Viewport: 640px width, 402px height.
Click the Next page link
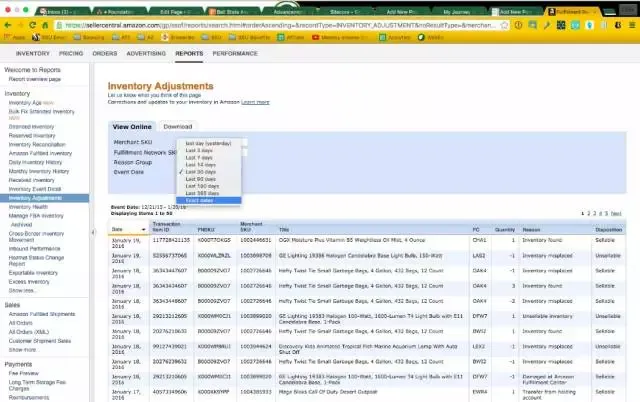(x=616, y=213)
